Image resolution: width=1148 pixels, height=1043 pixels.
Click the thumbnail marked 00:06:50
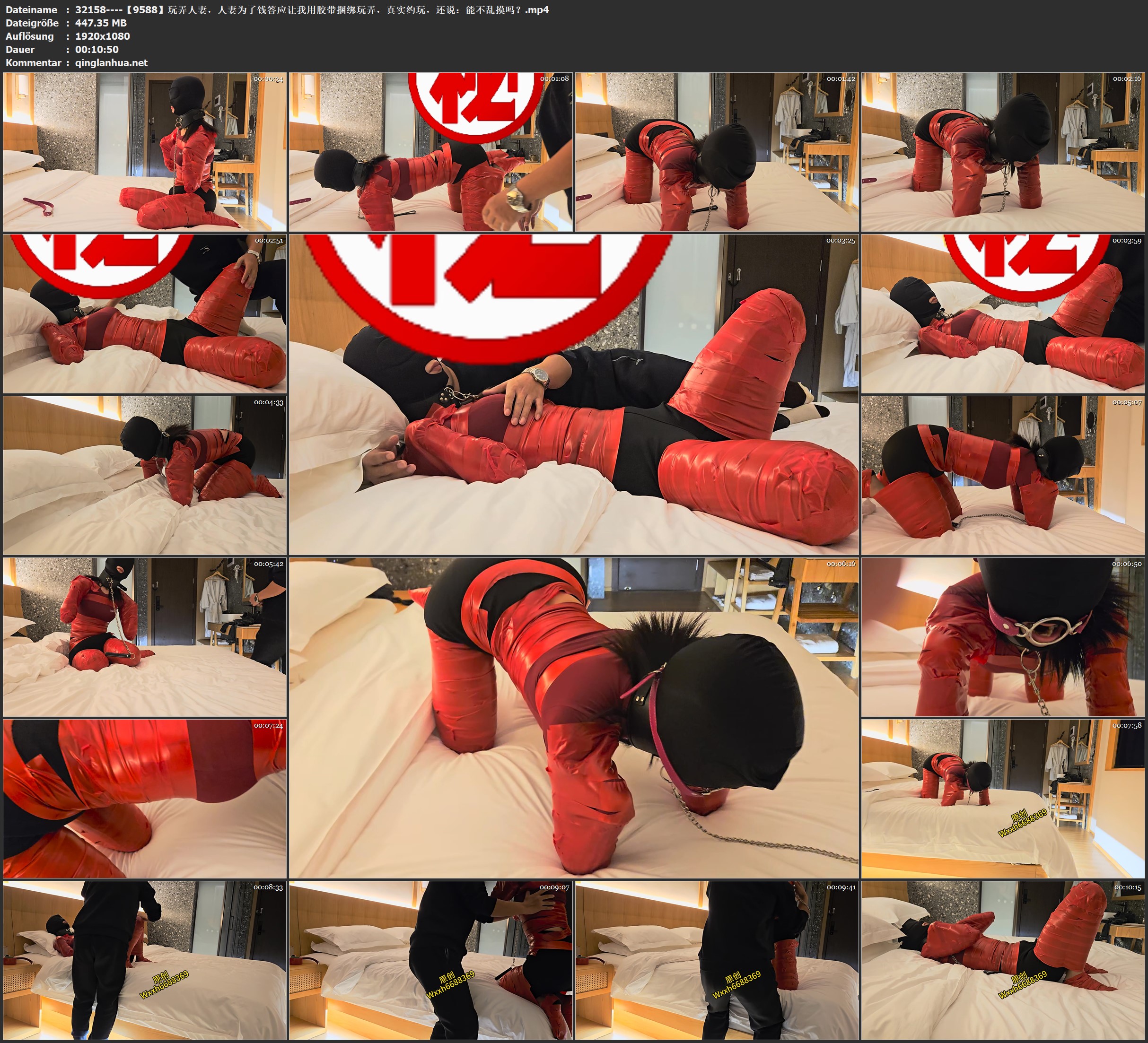click(1003, 637)
